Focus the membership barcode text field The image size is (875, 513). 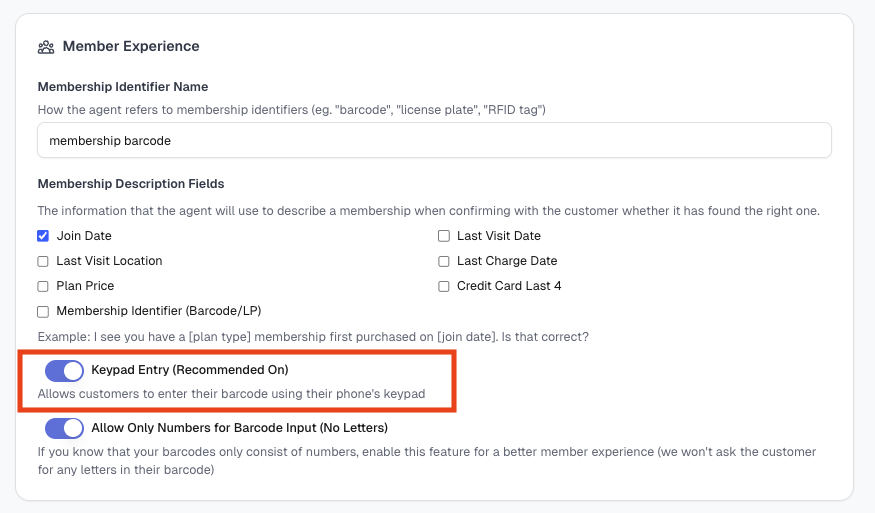coord(434,140)
